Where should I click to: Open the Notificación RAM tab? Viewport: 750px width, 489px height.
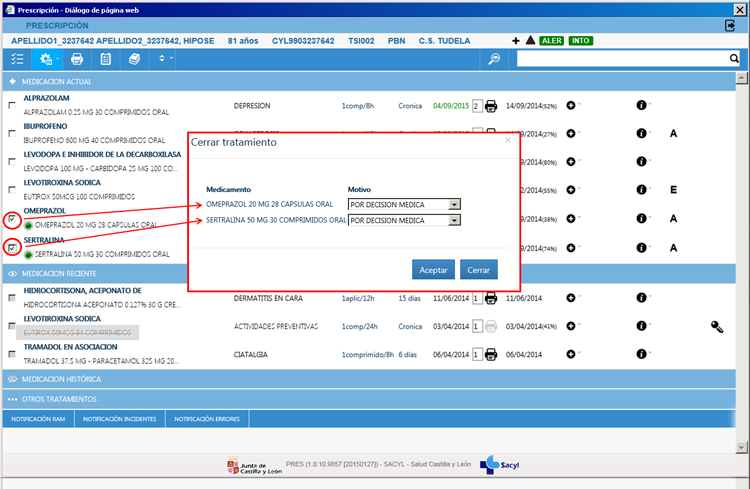point(37,419)
